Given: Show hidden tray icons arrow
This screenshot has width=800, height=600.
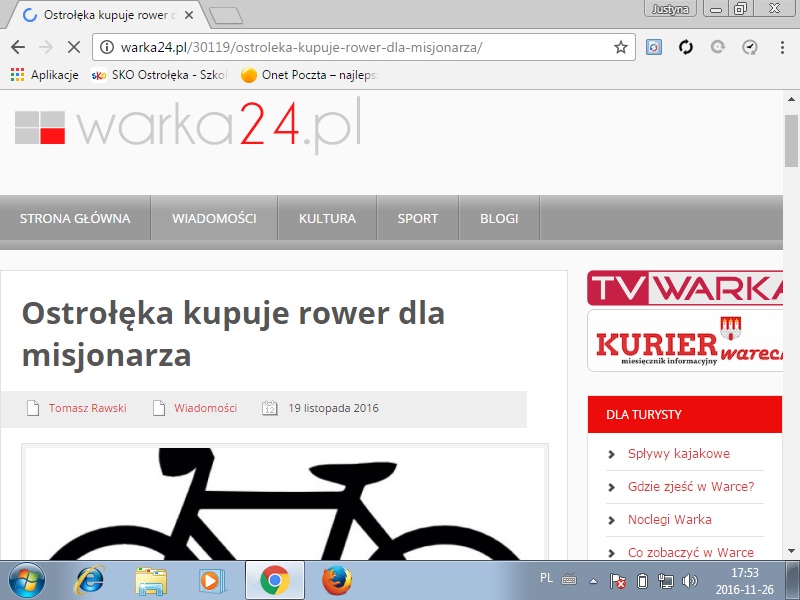Looking at the screenshot, I should click(593, 581).
